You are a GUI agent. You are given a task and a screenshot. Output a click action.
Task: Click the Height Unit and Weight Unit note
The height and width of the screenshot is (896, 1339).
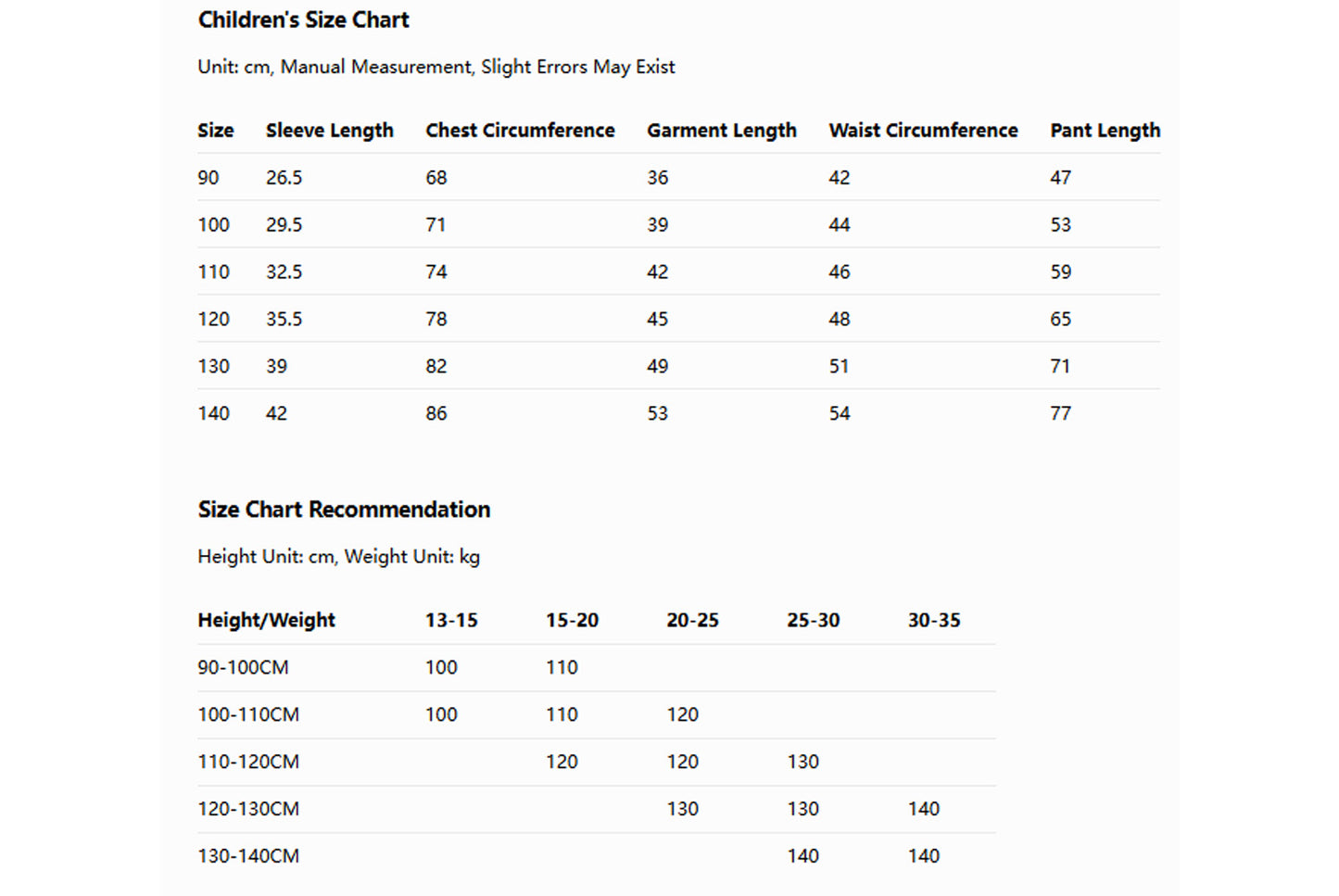pyautogui.click(x=338, y=557)
